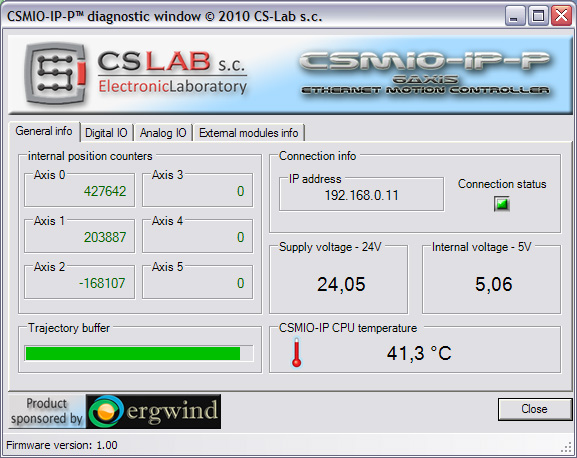The width and height of the screenshot is (577, 458).
Task: Click the Connection status label
Action: pyautogui.click(x=502, y=184)
